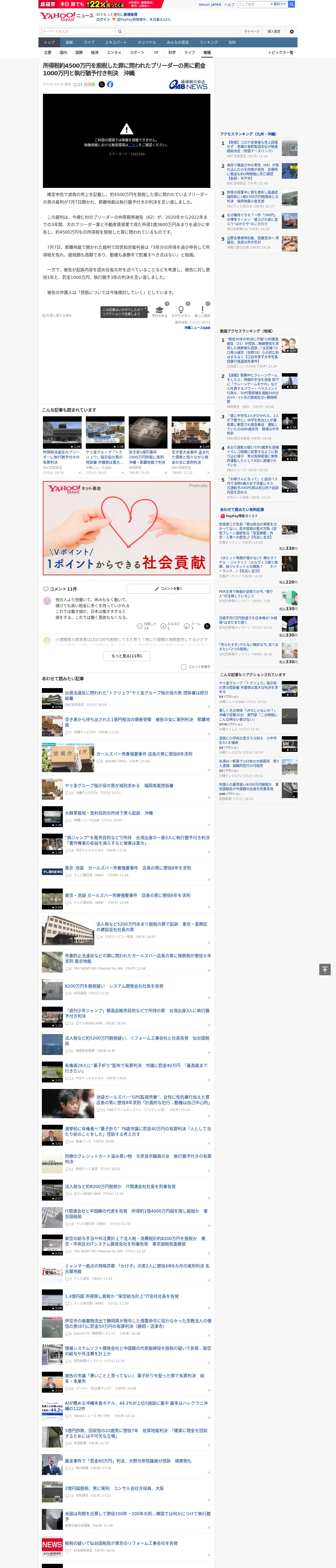Click the 新しい視点 exclamation reaction icon
Screen dimensions: 336x1568
click(203, 310)
